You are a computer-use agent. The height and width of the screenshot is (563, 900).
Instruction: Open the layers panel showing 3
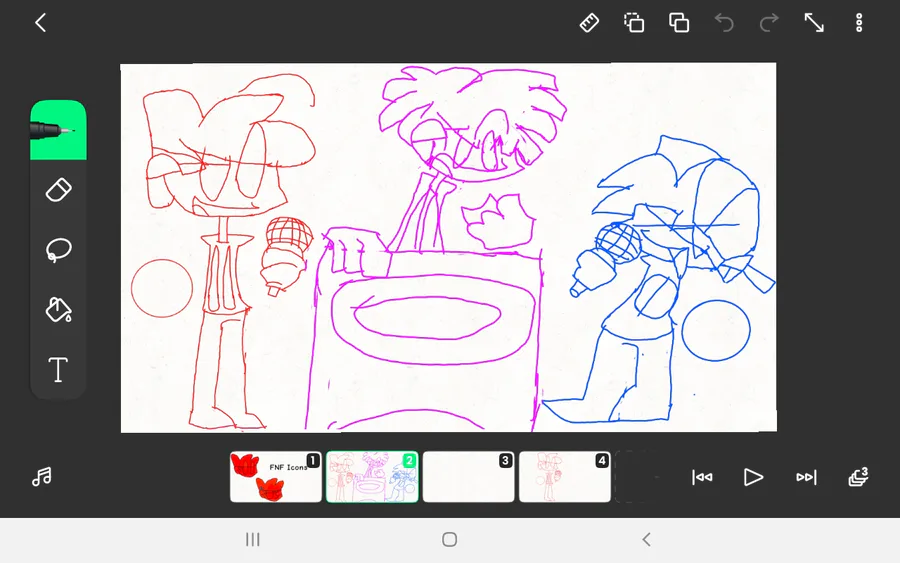coord(858,477)
